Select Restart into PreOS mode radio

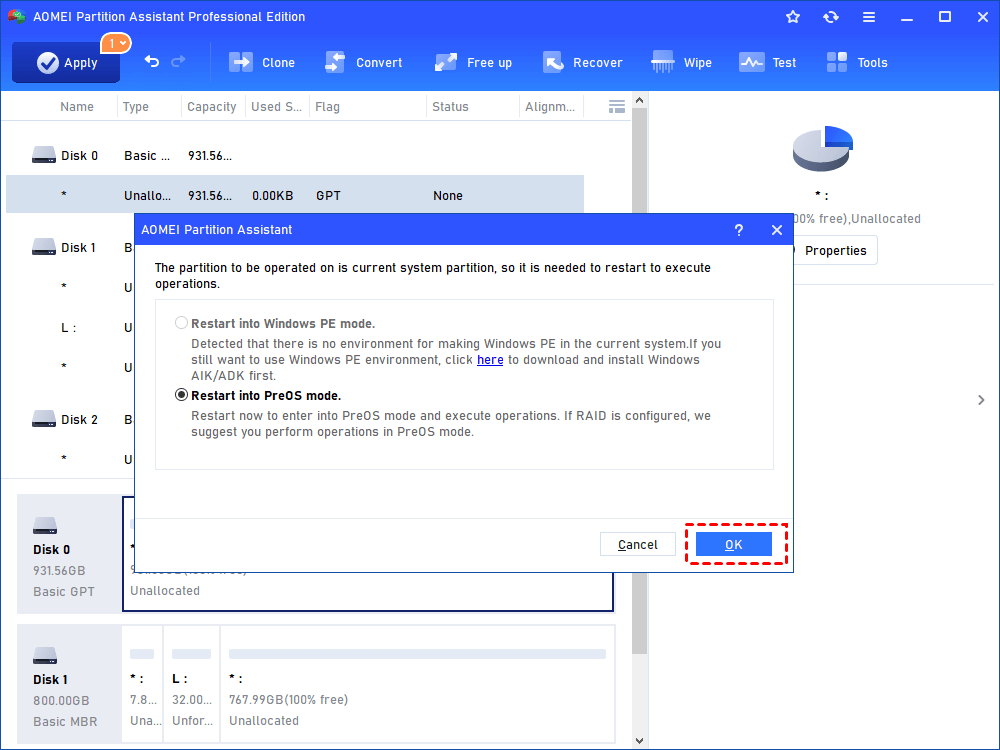(x=181, y=395)
